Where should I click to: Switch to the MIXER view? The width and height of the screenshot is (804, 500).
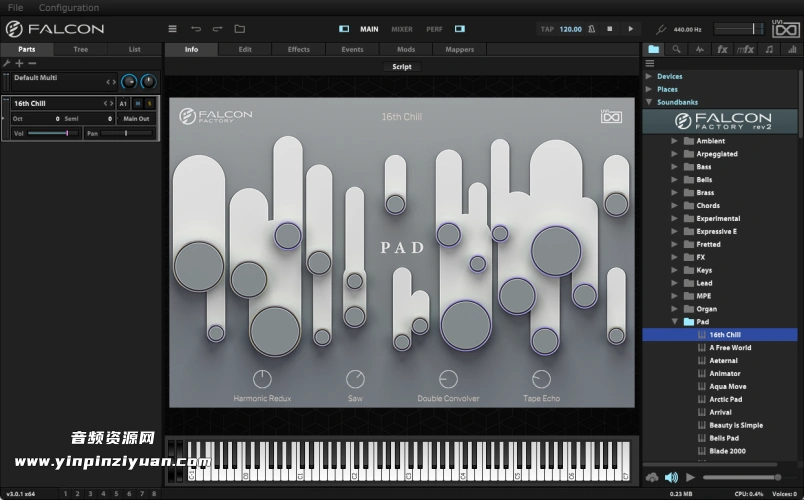402,29
